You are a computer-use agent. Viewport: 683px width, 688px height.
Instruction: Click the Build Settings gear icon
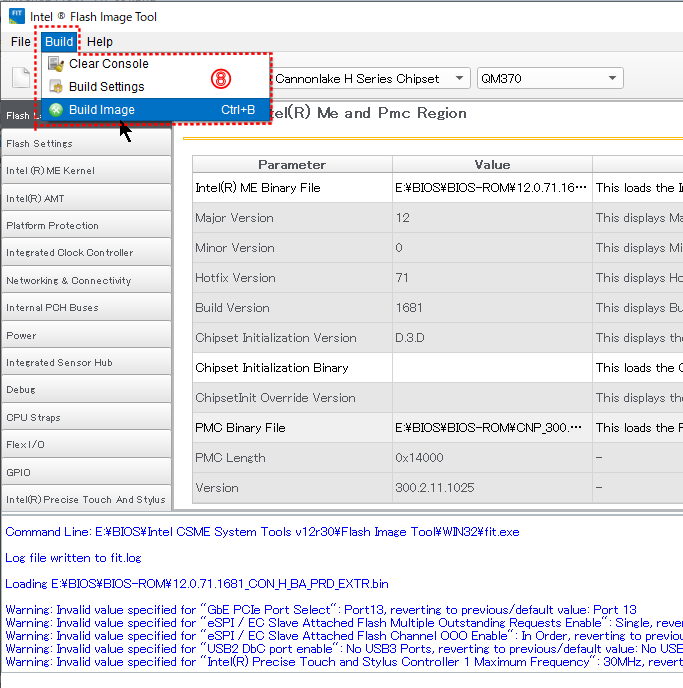[x=56, y=87]
